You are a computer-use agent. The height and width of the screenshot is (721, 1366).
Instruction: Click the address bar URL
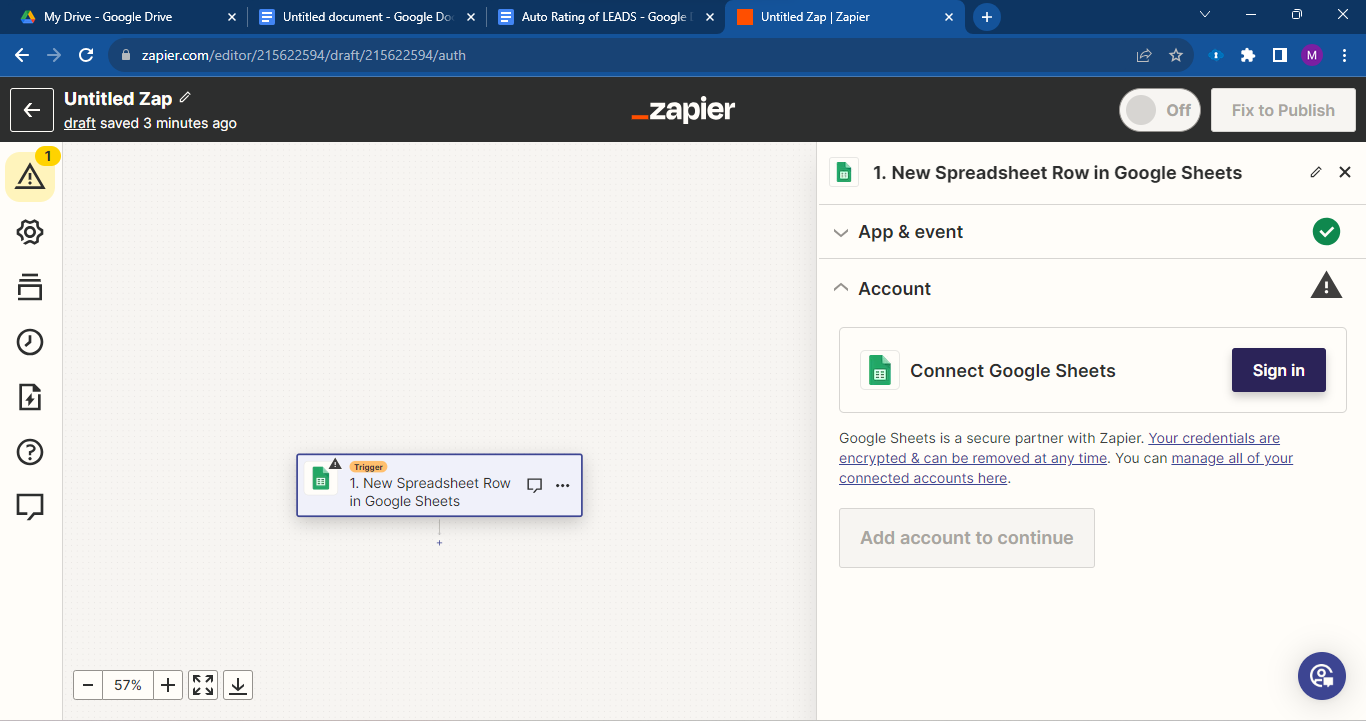(x=304, y=55)
